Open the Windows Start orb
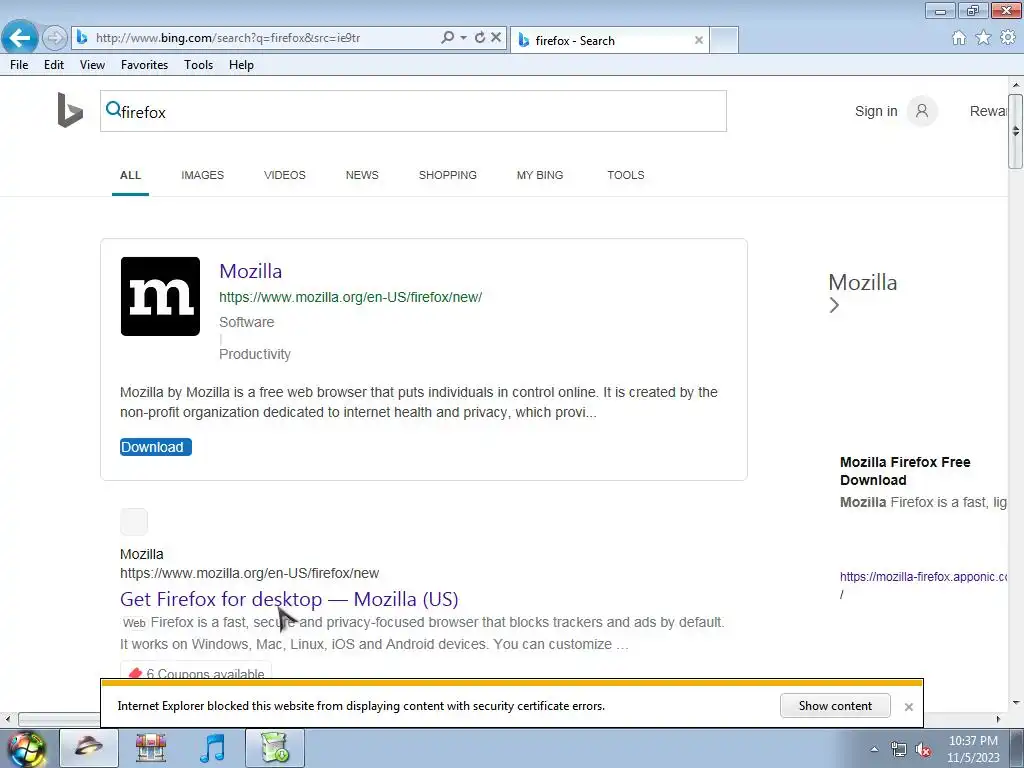Viewport: 1024px width, 768px height. click(x=25, y=748)
